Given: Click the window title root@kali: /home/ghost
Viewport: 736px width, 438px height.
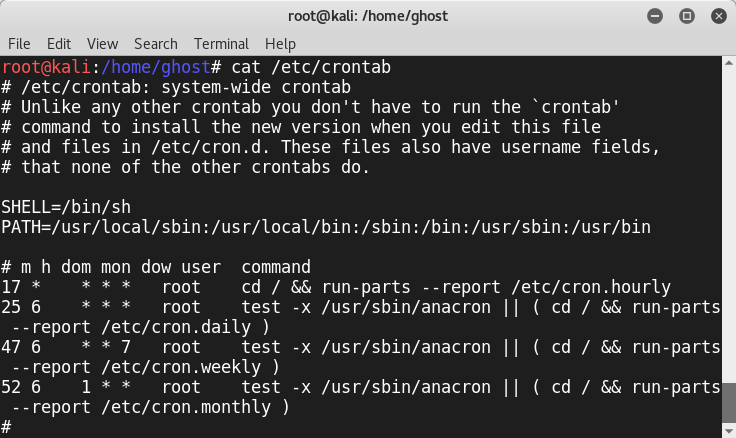Looking at the screenshot, I should point(368,16).
